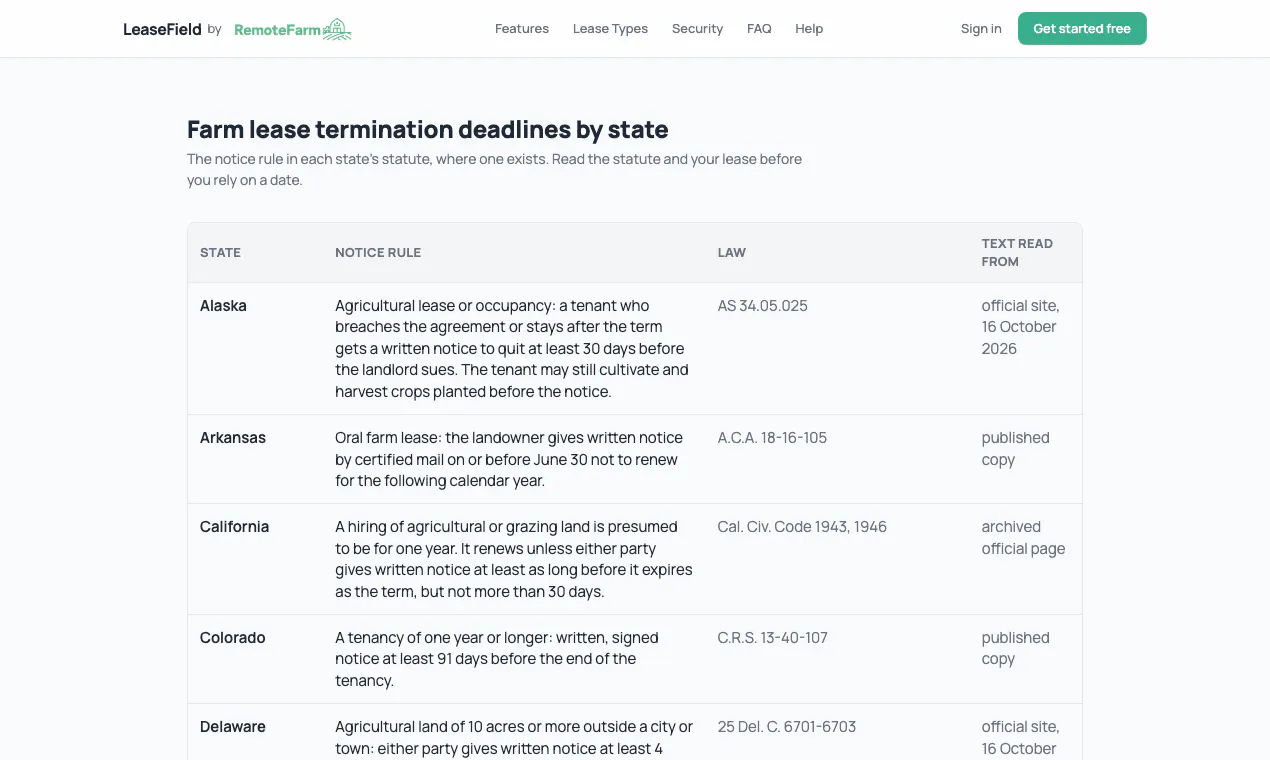The image size is (1270, 760).
Task: Click the archived official page source cell
Action: (x=1023, y=538)
